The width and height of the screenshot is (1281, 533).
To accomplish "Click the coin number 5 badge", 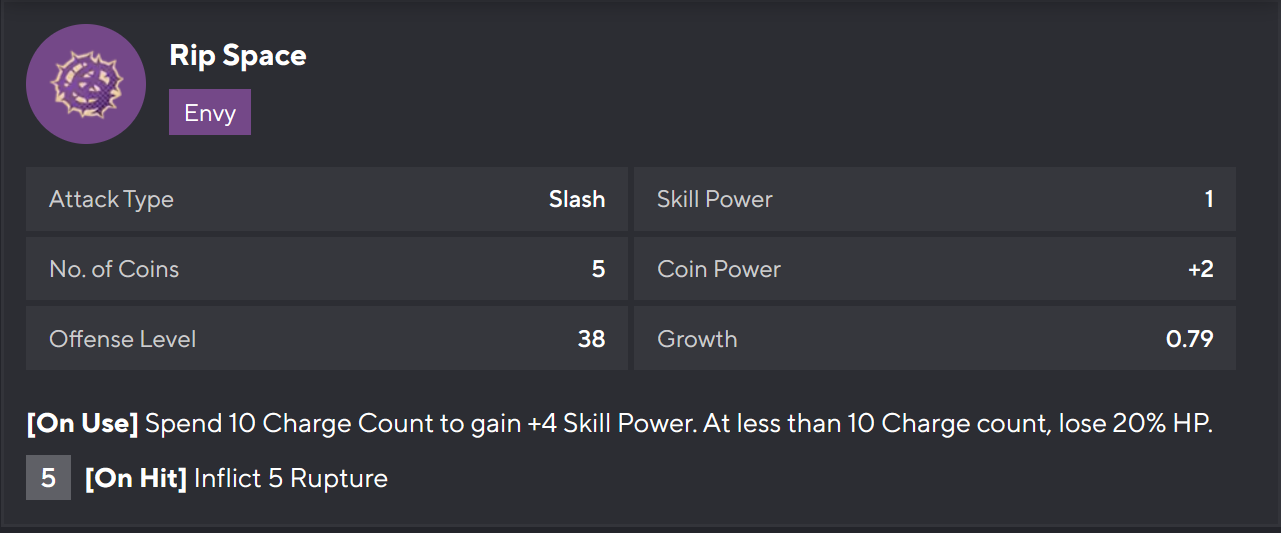I will coord(48,478).
